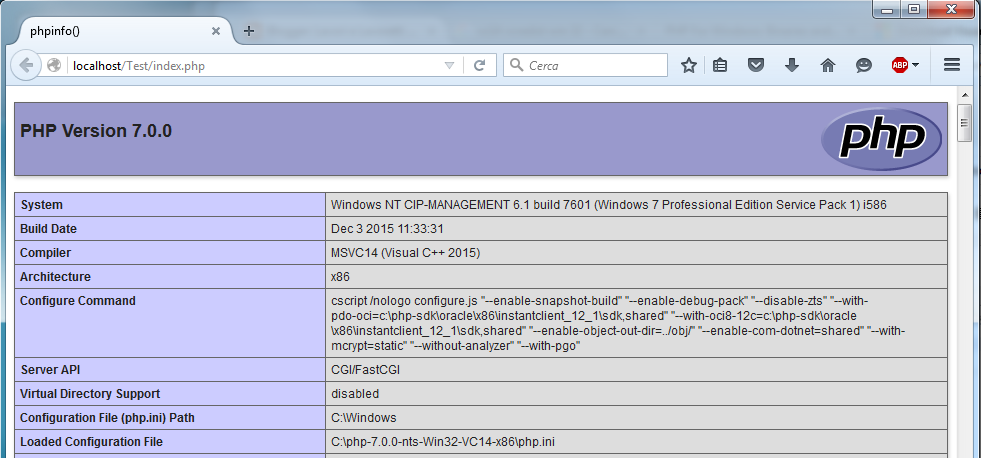Open the Adblock Plus dropdown arrow
This screenshot has width=981, height=458.
(915, 65)
